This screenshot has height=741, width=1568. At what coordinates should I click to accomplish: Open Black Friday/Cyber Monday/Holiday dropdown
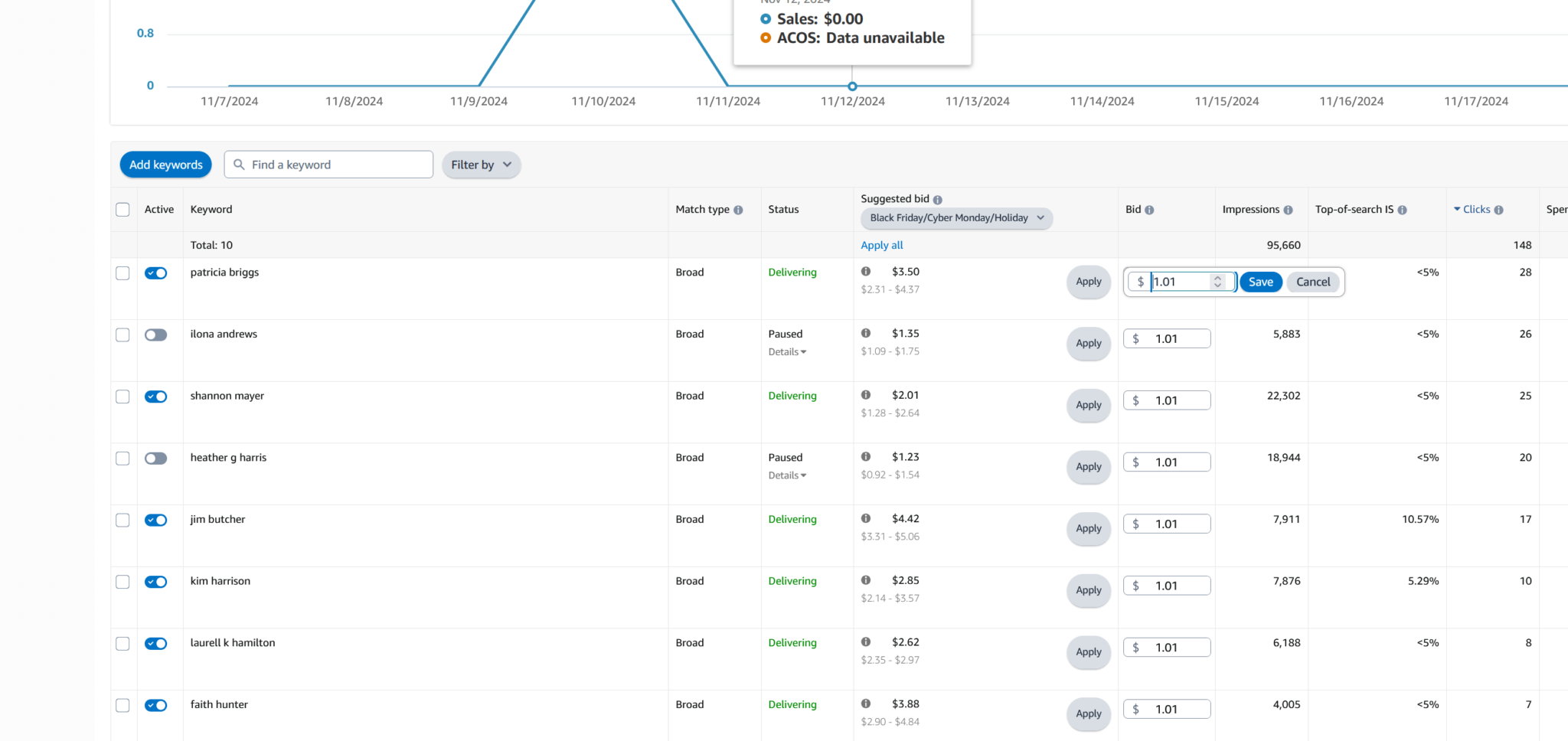click(956, 218)
